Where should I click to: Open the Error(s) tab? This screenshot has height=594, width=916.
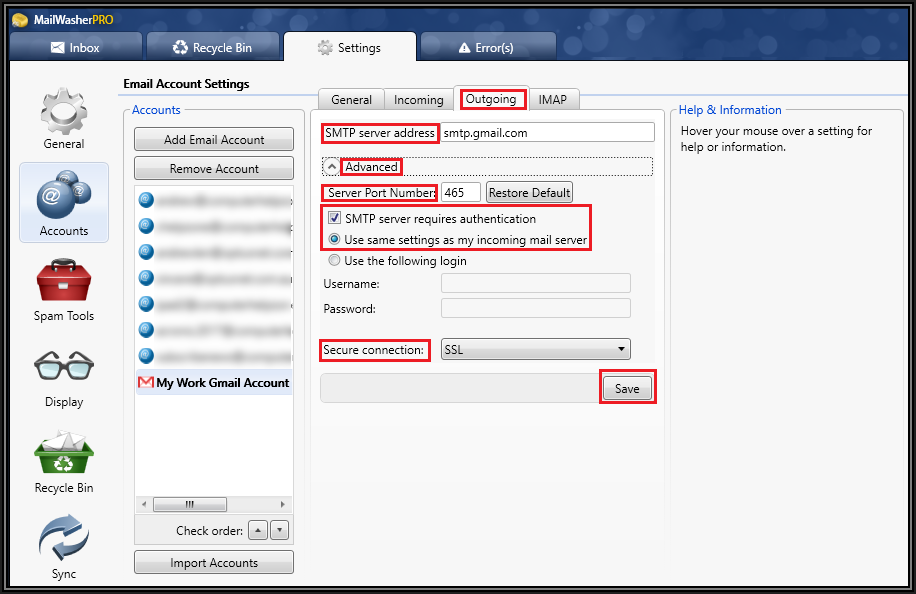(x=487, y=47)
